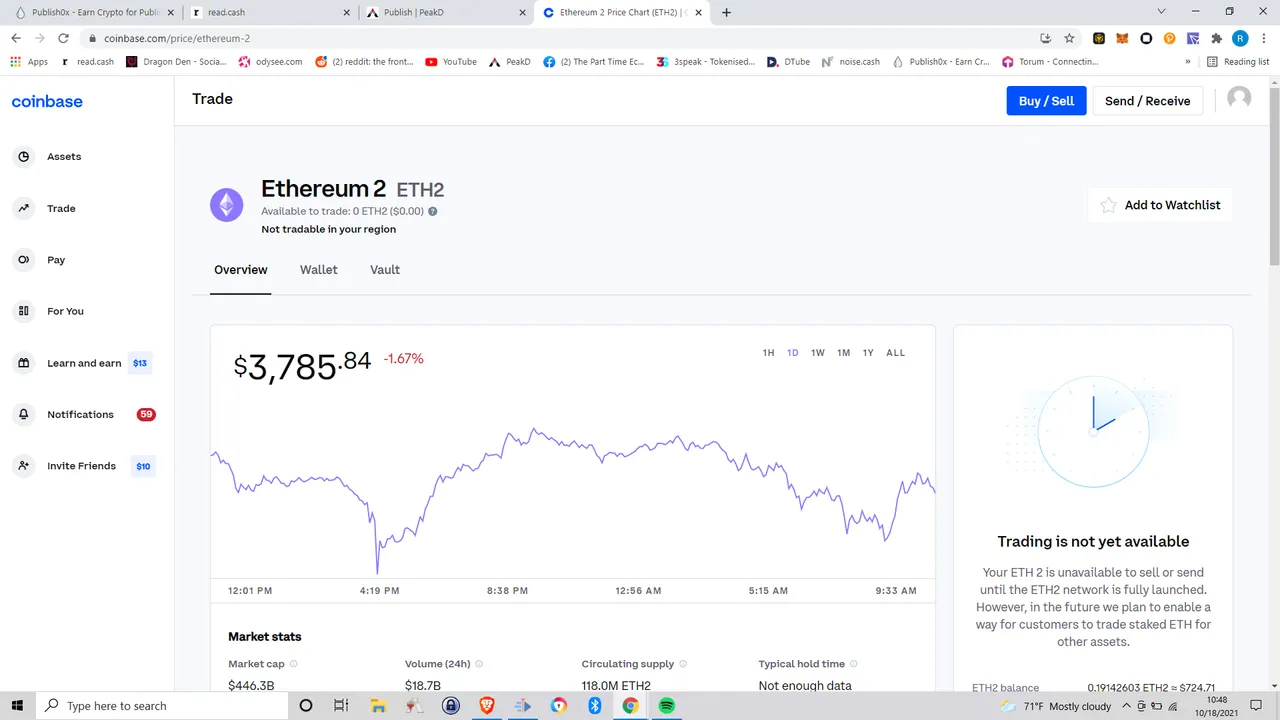Open the For You sidebar icon

coord(23,312)
